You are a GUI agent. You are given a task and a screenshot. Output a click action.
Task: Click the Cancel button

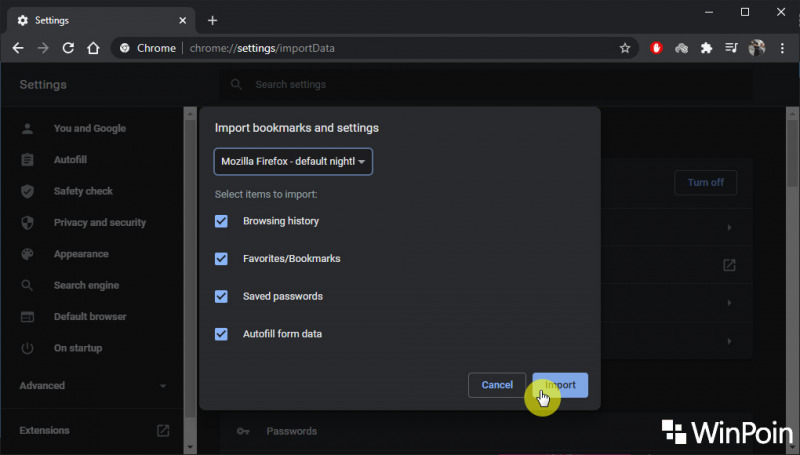pos(497,385)
